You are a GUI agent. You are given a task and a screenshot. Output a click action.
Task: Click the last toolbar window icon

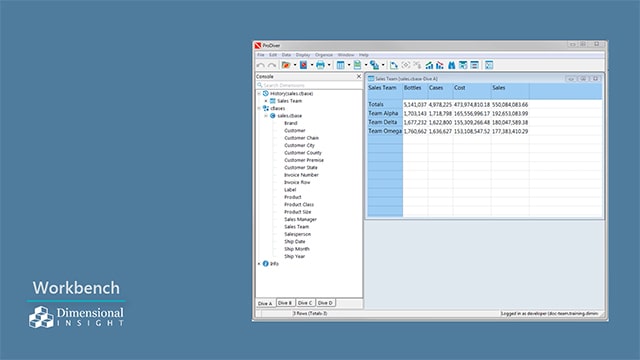489,65
